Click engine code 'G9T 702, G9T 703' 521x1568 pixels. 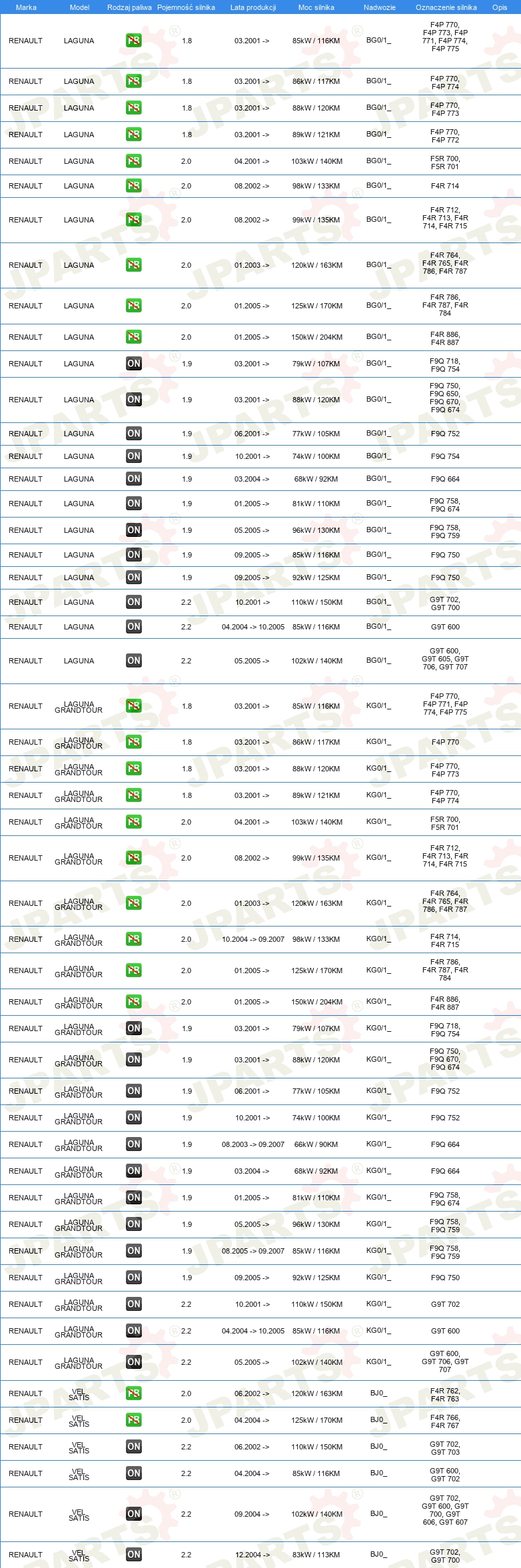[x=445, y=1447]
